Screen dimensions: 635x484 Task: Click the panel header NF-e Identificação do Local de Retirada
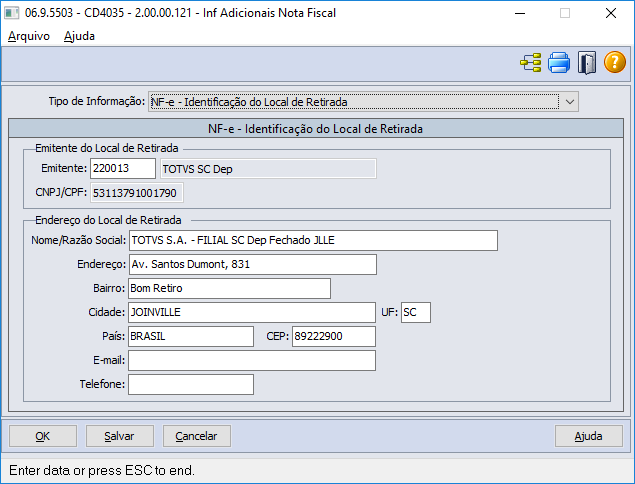[x=316, y=129]
